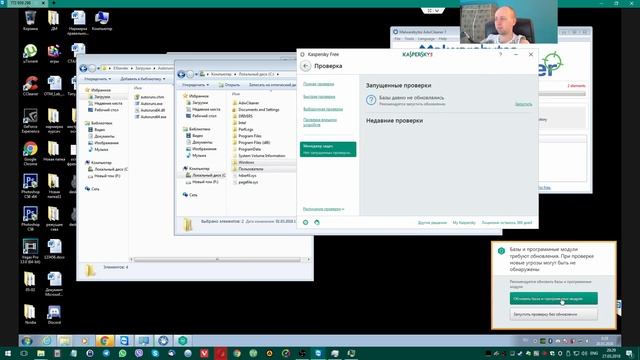
Task: Click Windows 7 Start orb in remote taskbar
Action: (x=27, y=340)
